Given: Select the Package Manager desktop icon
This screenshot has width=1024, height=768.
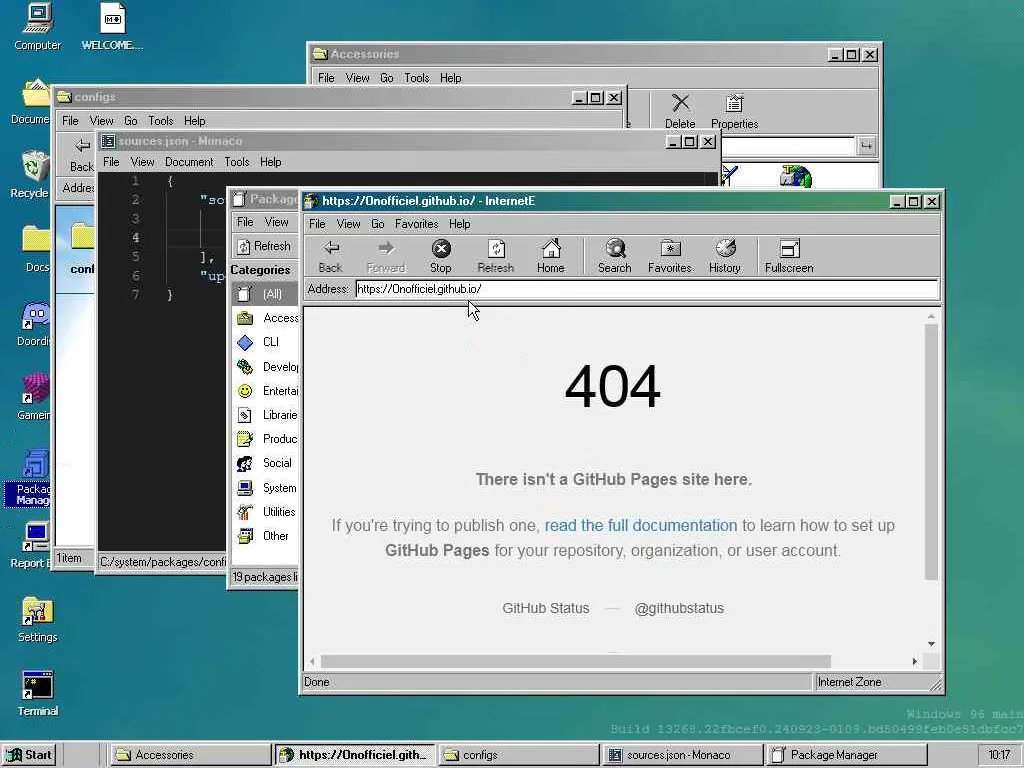Looking at the screenshot, I should pos(29,478).
